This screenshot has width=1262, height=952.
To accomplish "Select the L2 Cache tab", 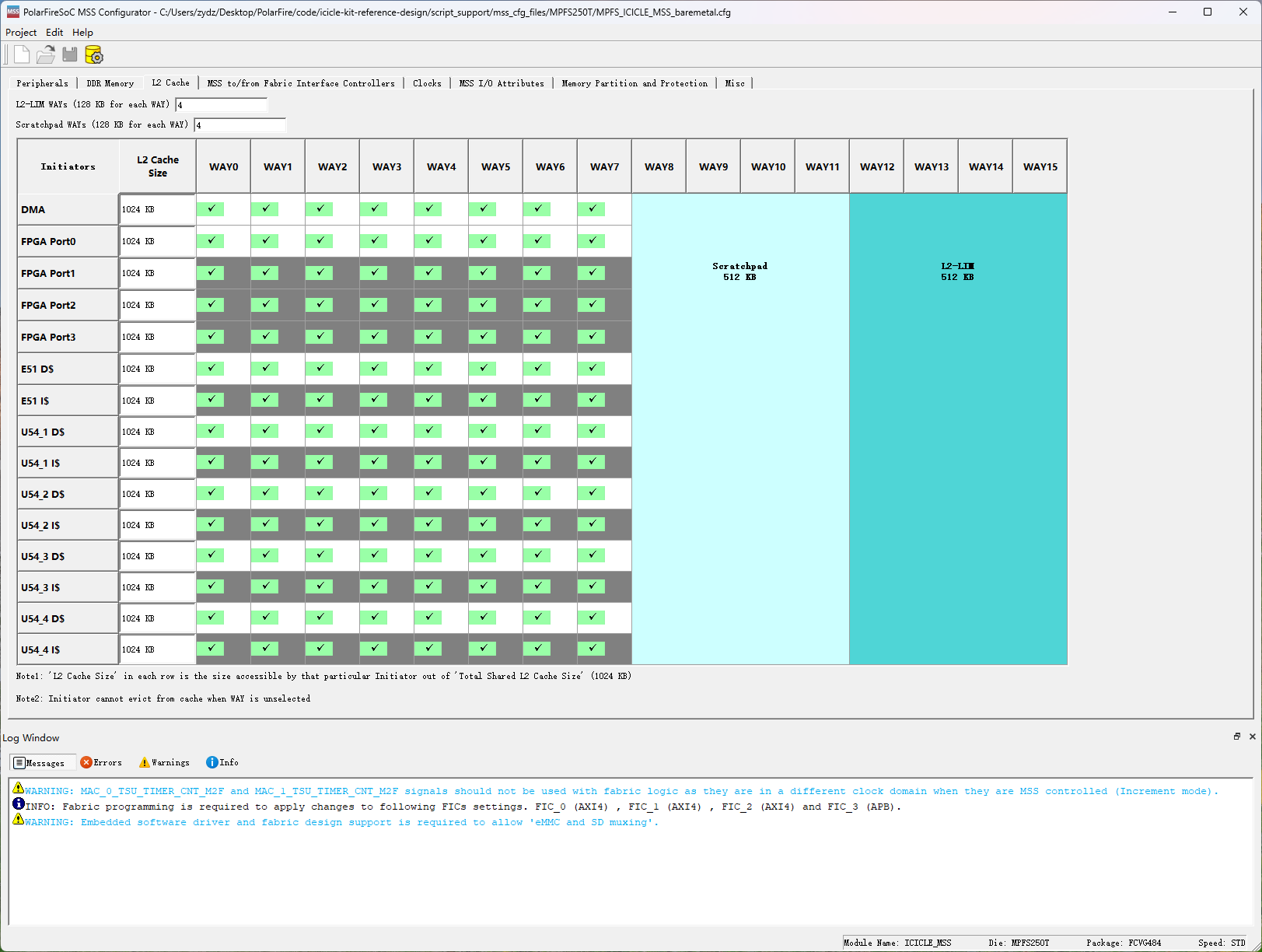I will tap(171, 82).
